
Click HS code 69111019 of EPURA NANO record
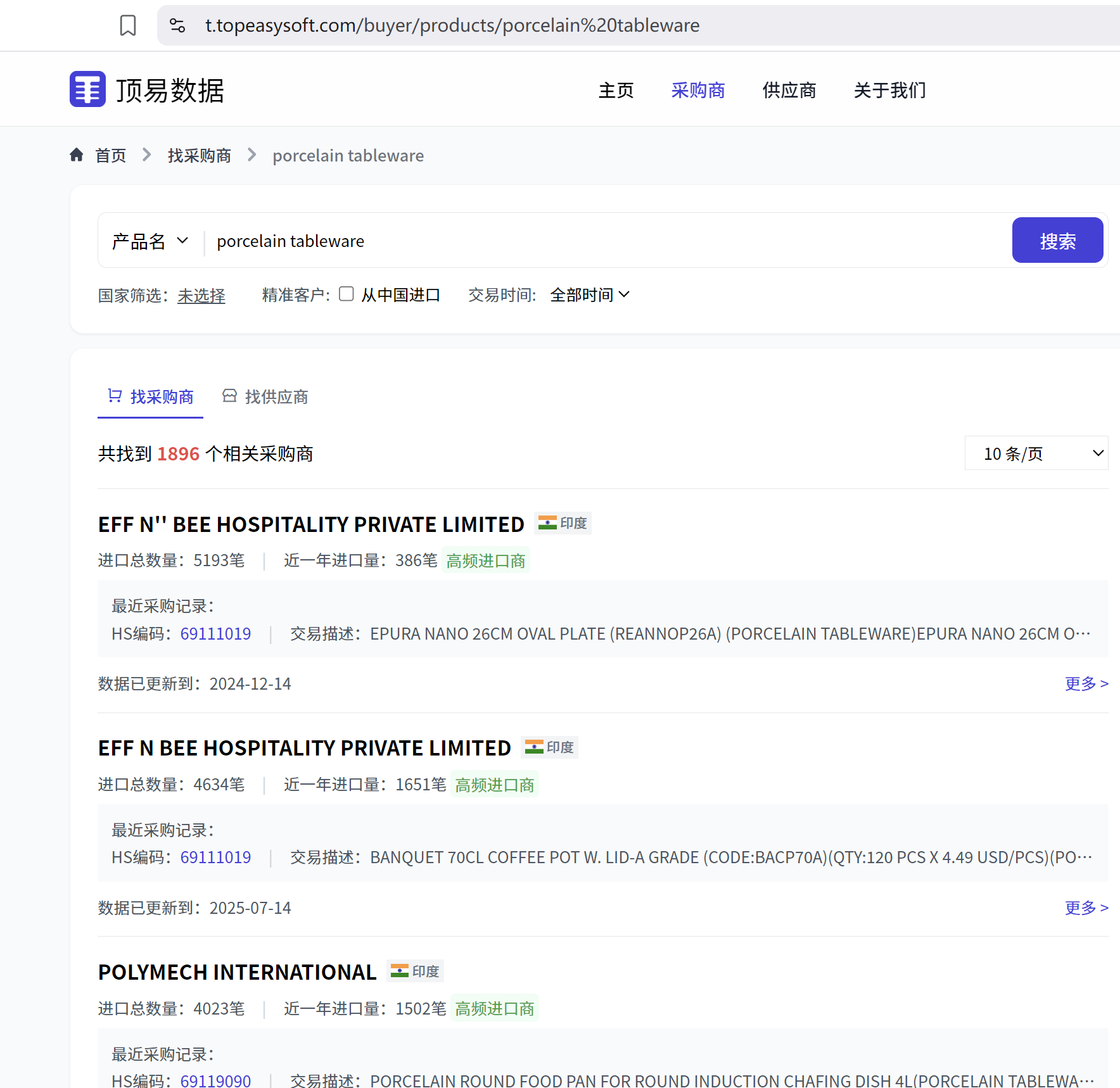[215, 633]
